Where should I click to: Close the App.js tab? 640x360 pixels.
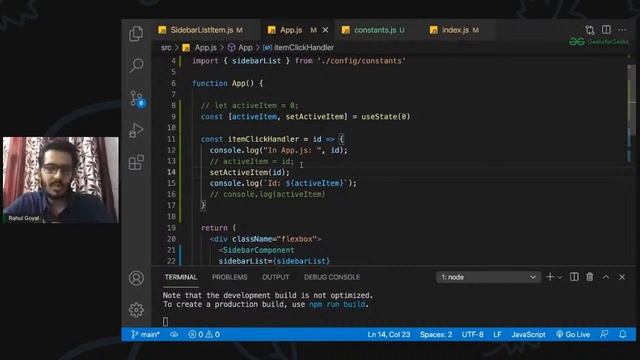[x=325, y=30]
